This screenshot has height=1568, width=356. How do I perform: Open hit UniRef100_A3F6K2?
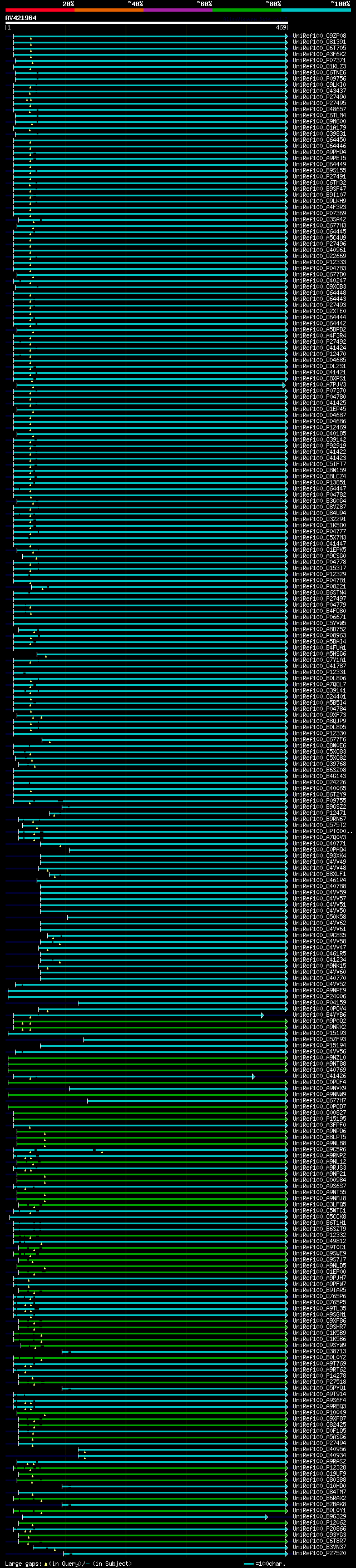click(x=319, y=54)
